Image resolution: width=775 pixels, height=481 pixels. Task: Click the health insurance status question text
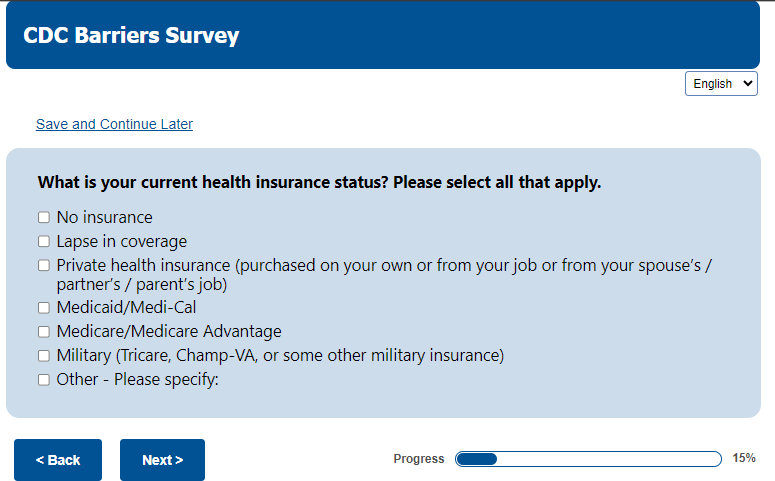(x=319, y=183)
